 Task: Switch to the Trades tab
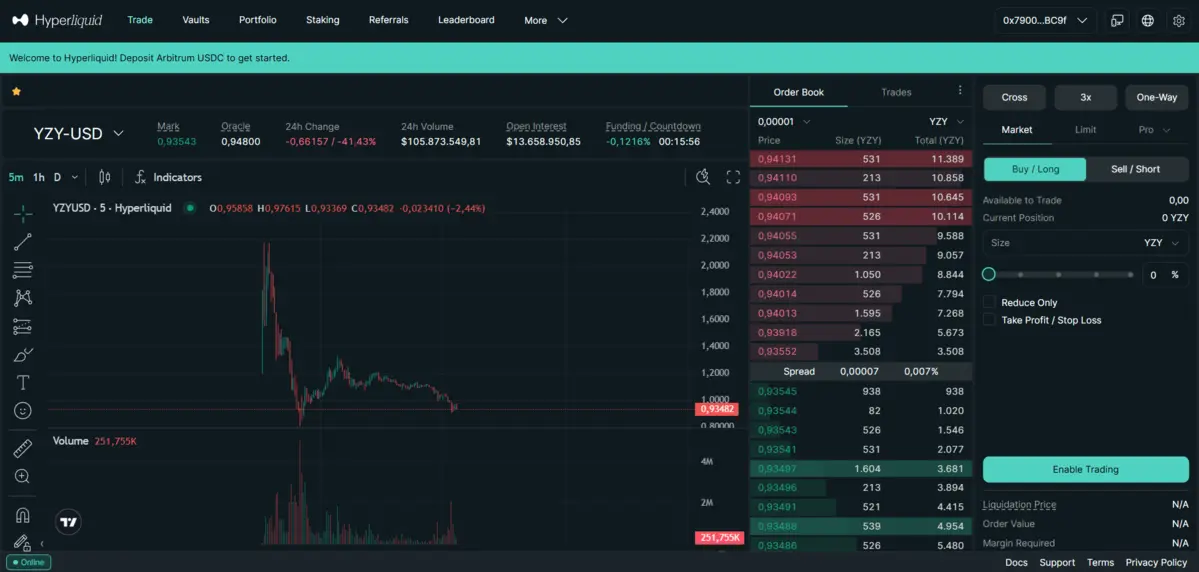(x=896, y=92)
